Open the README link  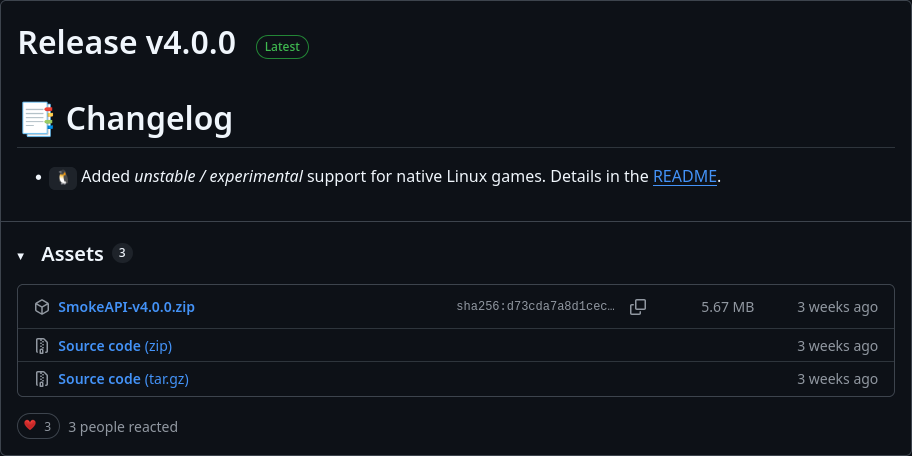685,176
